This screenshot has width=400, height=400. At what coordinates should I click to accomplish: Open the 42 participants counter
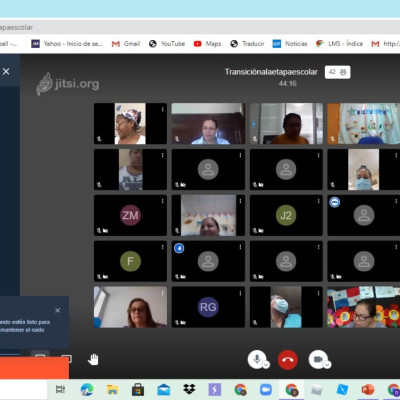(338, 72)
